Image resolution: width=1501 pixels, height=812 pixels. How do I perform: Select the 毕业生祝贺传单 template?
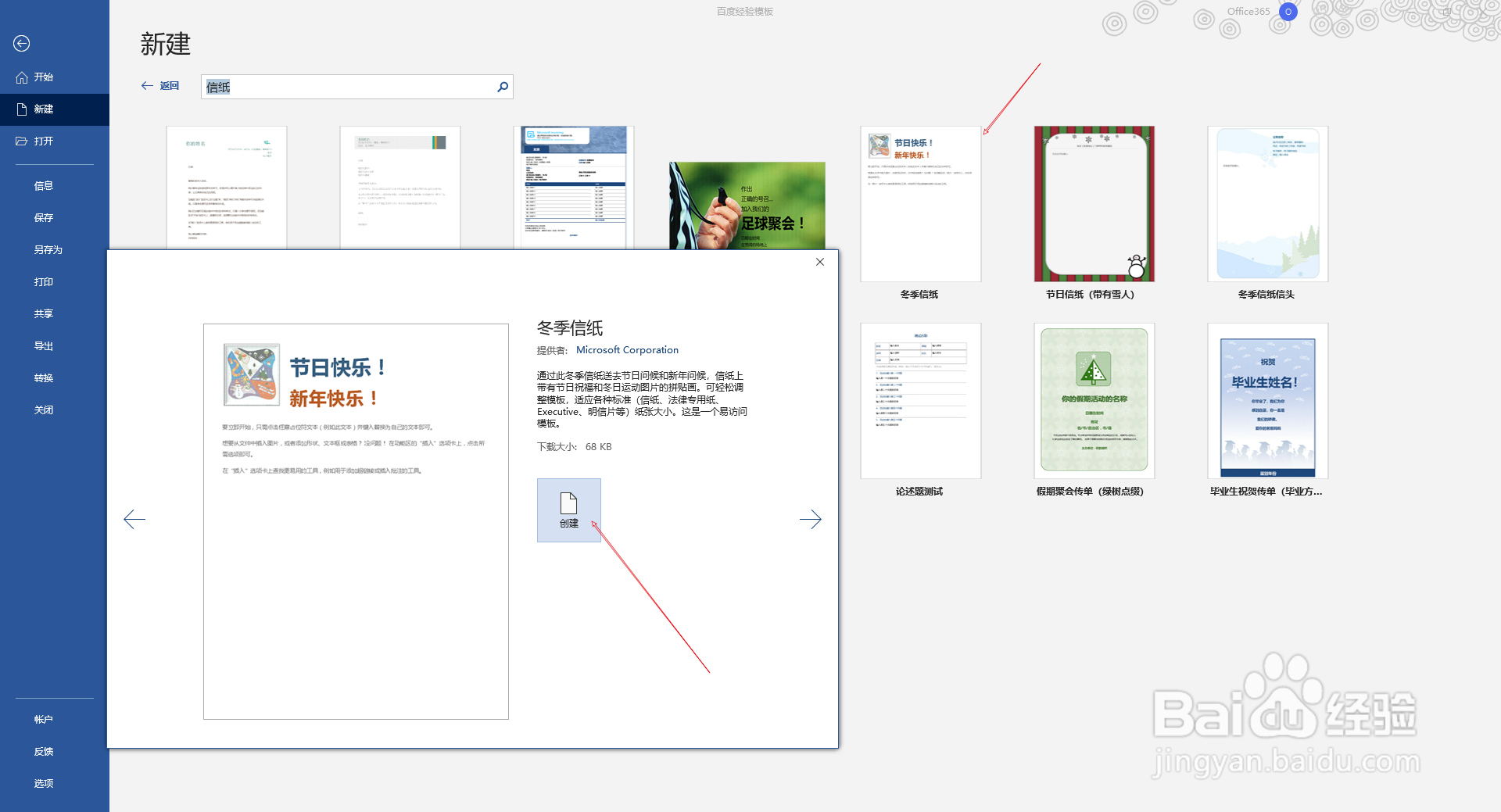pos(1266,400)
